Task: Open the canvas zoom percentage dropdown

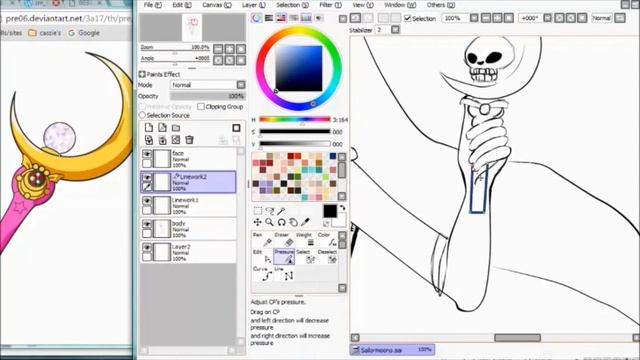Action: click(x=474, y=18)
